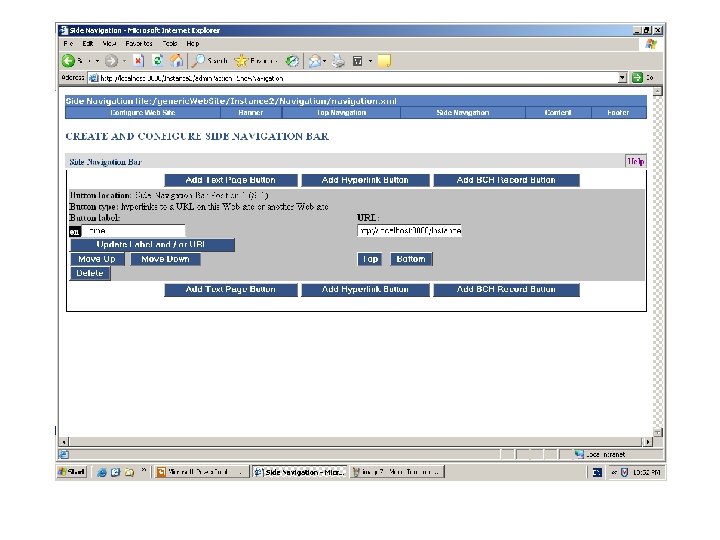Go to Configure Web Site tab
The width and height of the screenshot is (720, 540).
(x=143, y=112)
